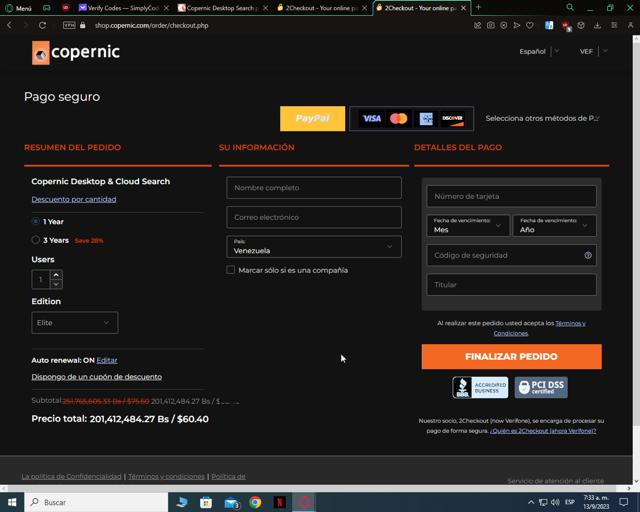Choose PayPal as payment method
The width and height of the screenshot is (640, 512).
pyautogui.click(x=312, y=118)
